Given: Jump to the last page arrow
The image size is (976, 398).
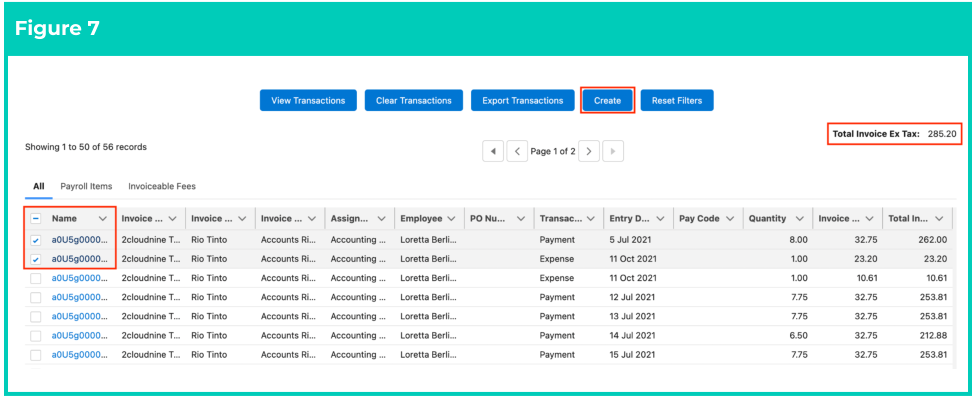Looking at the screenshot, I should tap(613, 151).
